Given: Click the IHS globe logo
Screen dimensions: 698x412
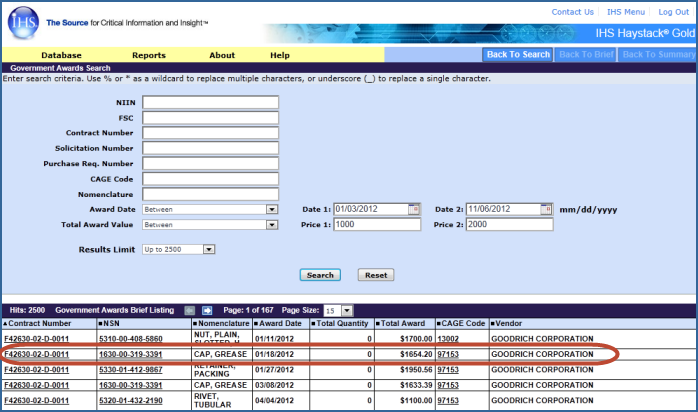Looking at the screenshot, I should (x=24, y=23).
